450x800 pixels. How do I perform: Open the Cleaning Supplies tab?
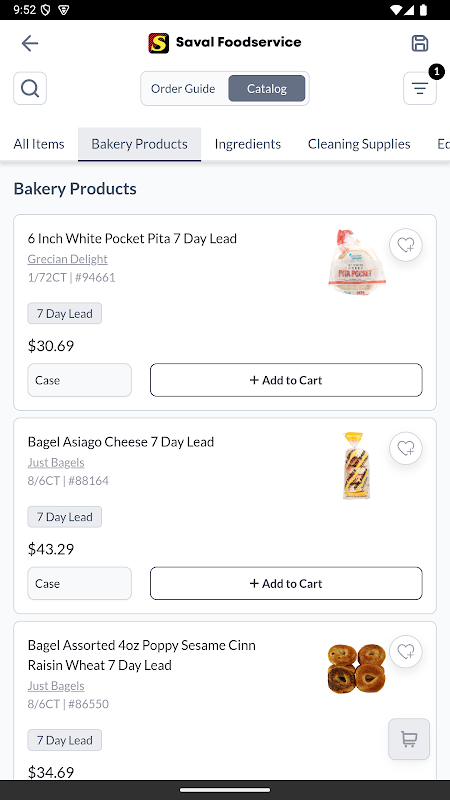coord(359,144)
